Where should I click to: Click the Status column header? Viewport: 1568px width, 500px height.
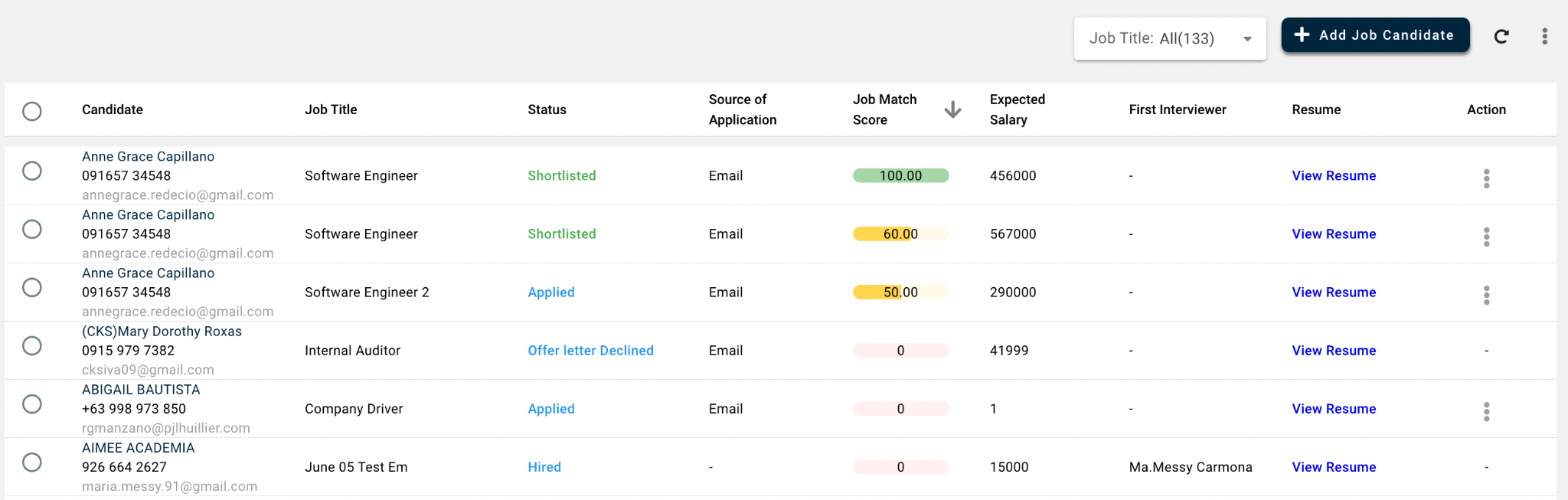[x=547, y=109]
